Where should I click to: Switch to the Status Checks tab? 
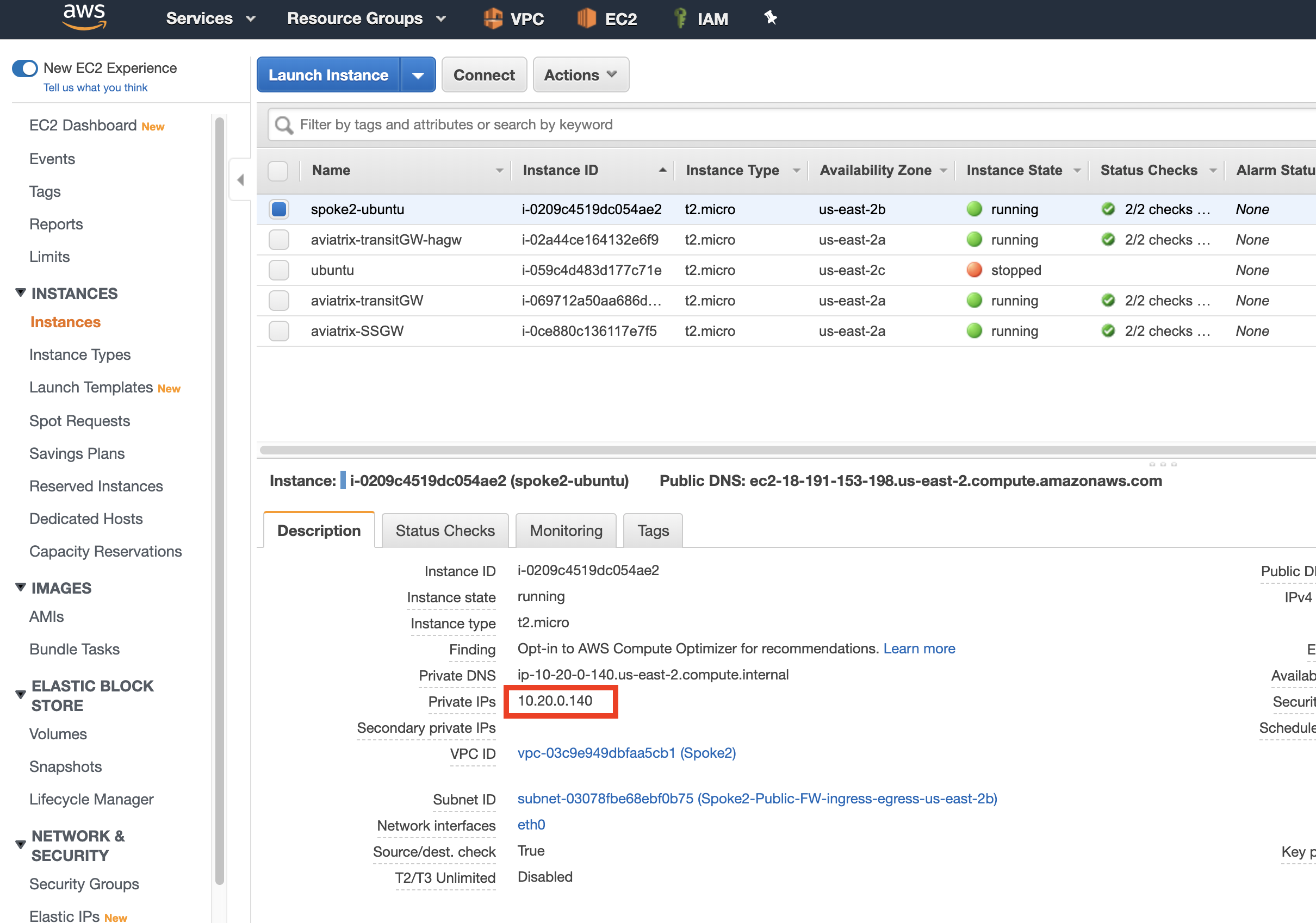[445, 531]
